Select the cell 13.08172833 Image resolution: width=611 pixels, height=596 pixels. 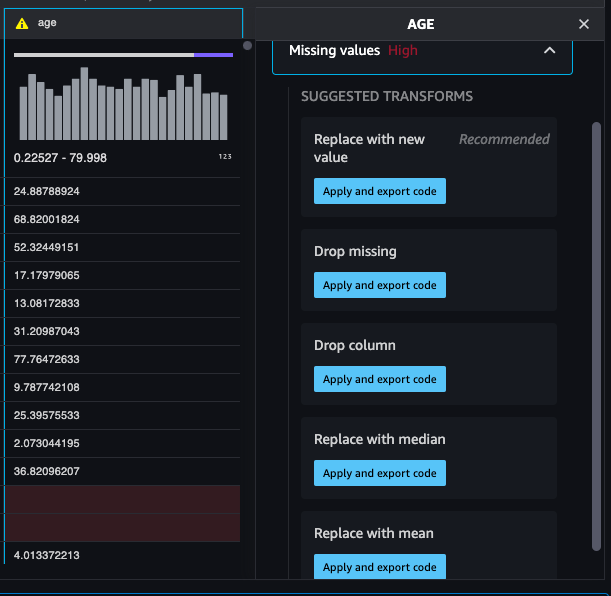pos(122,303)
